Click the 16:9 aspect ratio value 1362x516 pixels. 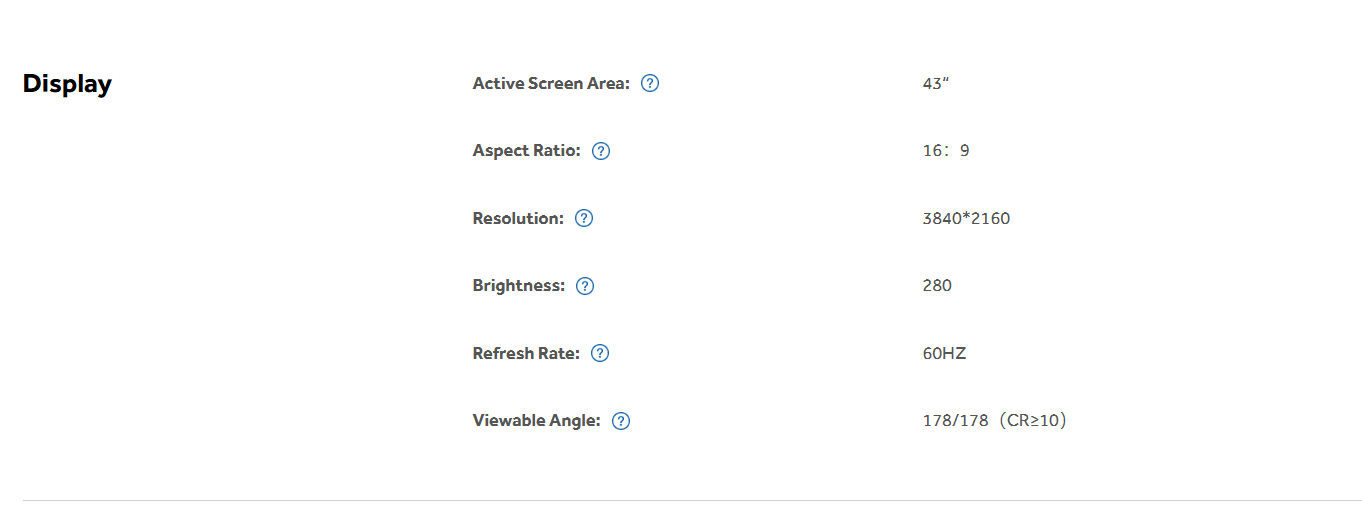945,151
